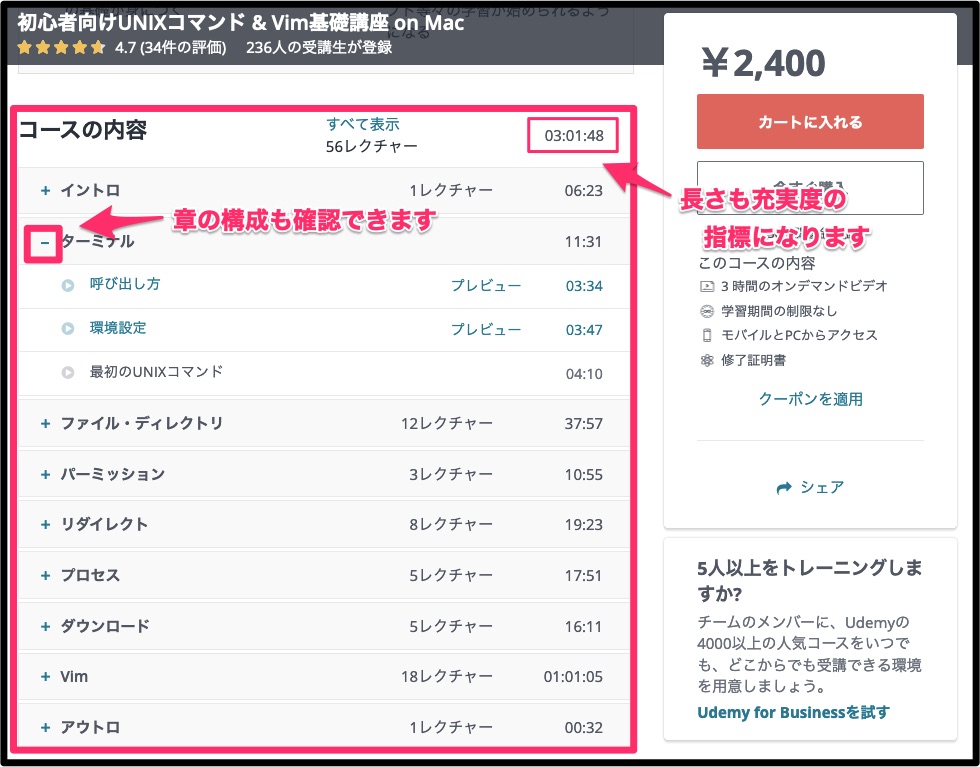Click the share arrow icon

[x=785, y=488]
